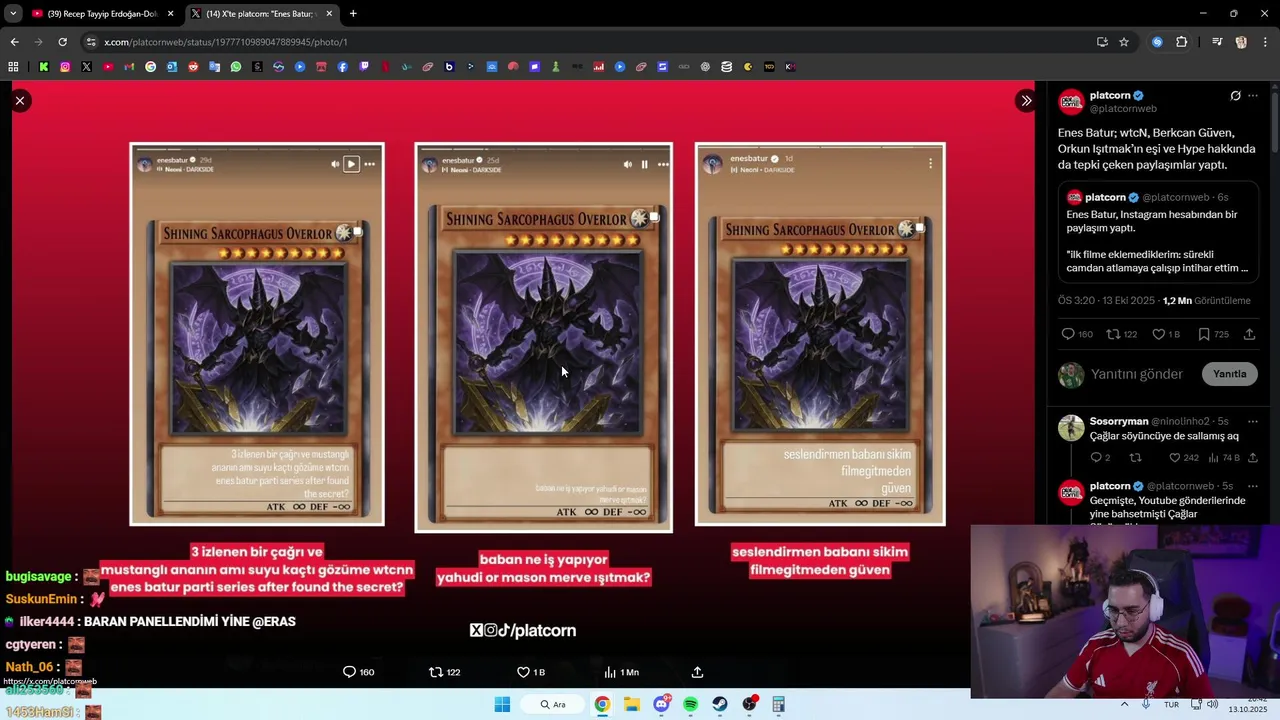Click the first Enes Batur story image

pyautogui.click(x=257, y=334)
